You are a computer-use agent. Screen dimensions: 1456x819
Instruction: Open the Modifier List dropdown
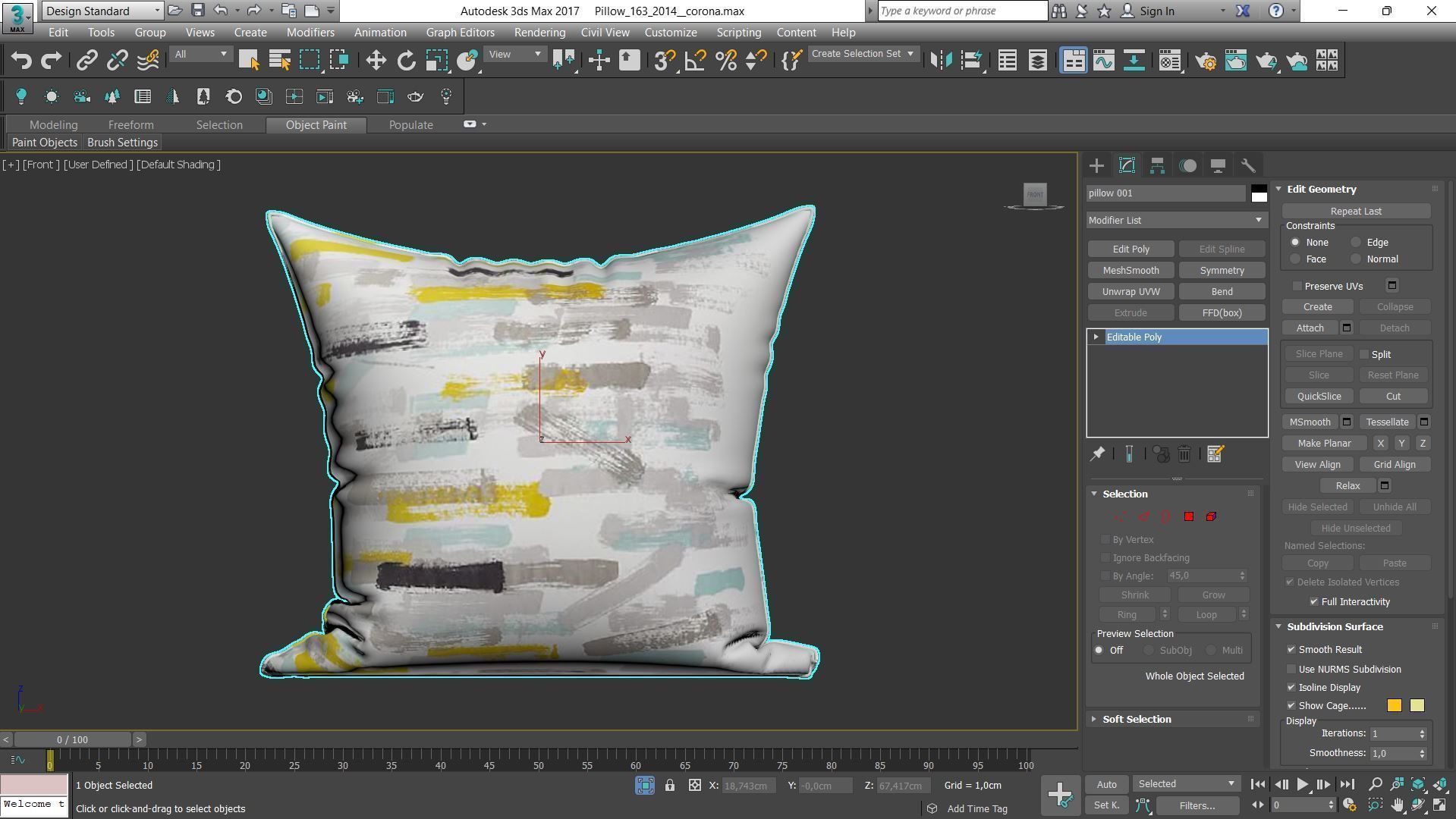(1176, 220)
